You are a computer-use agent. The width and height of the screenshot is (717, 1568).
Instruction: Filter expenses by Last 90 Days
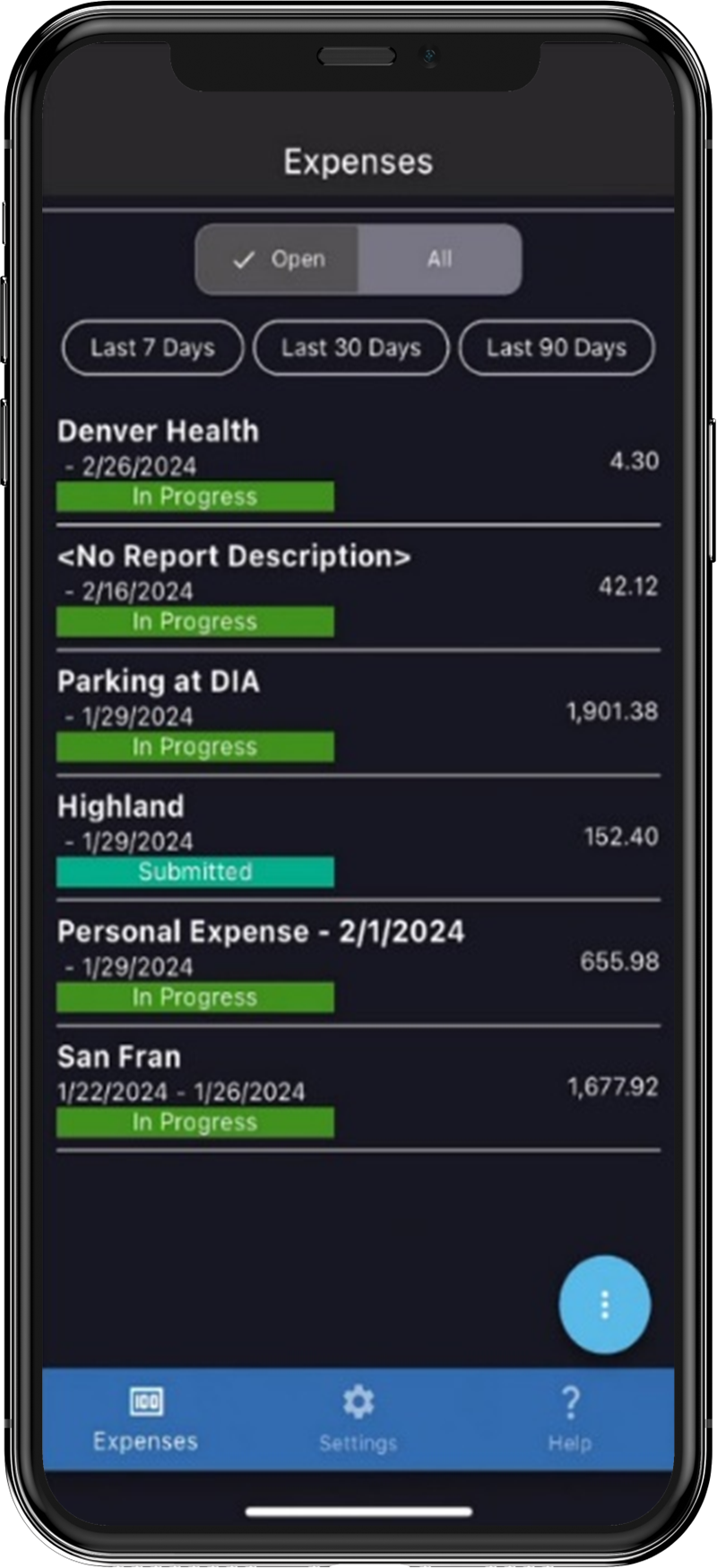click(556, 348)
